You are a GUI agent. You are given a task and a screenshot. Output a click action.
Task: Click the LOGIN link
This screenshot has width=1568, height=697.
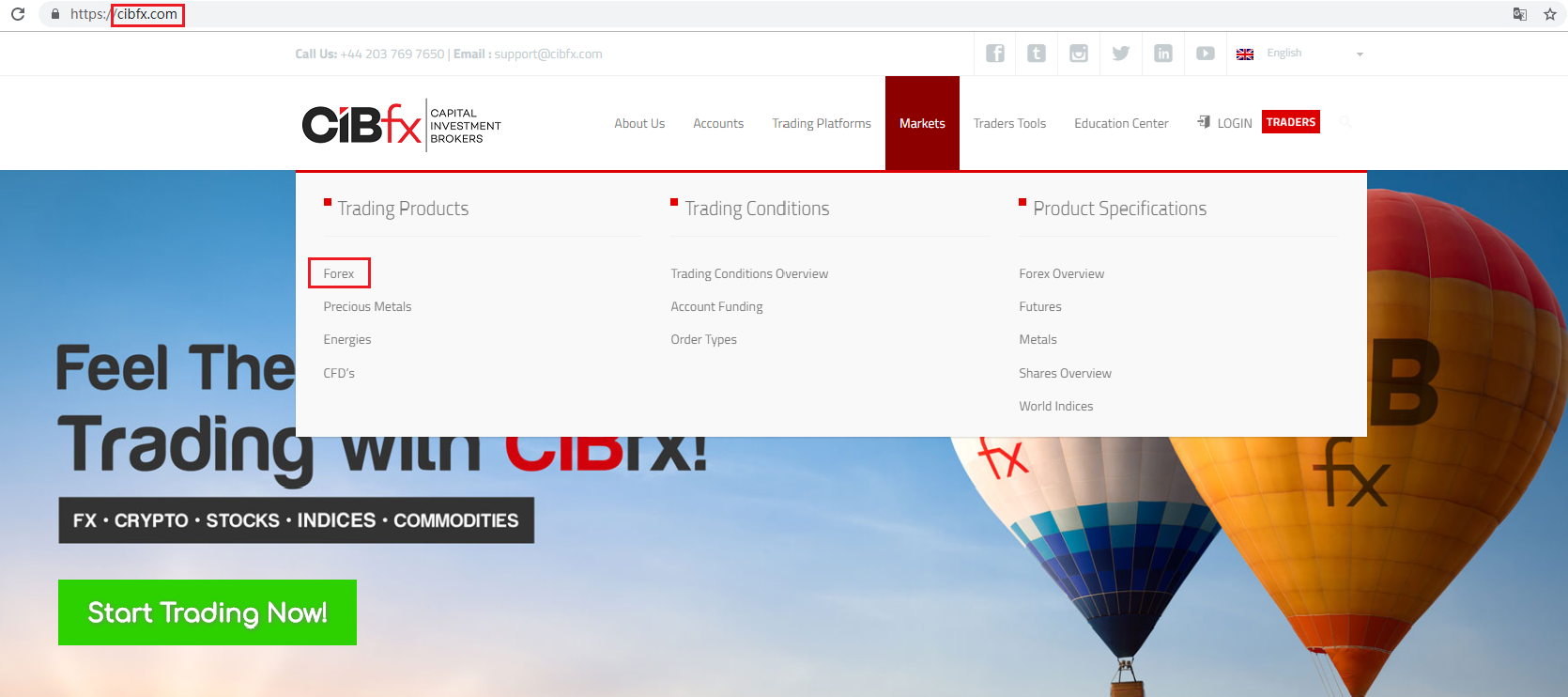pyautogui.click(x=1225, y=123)
